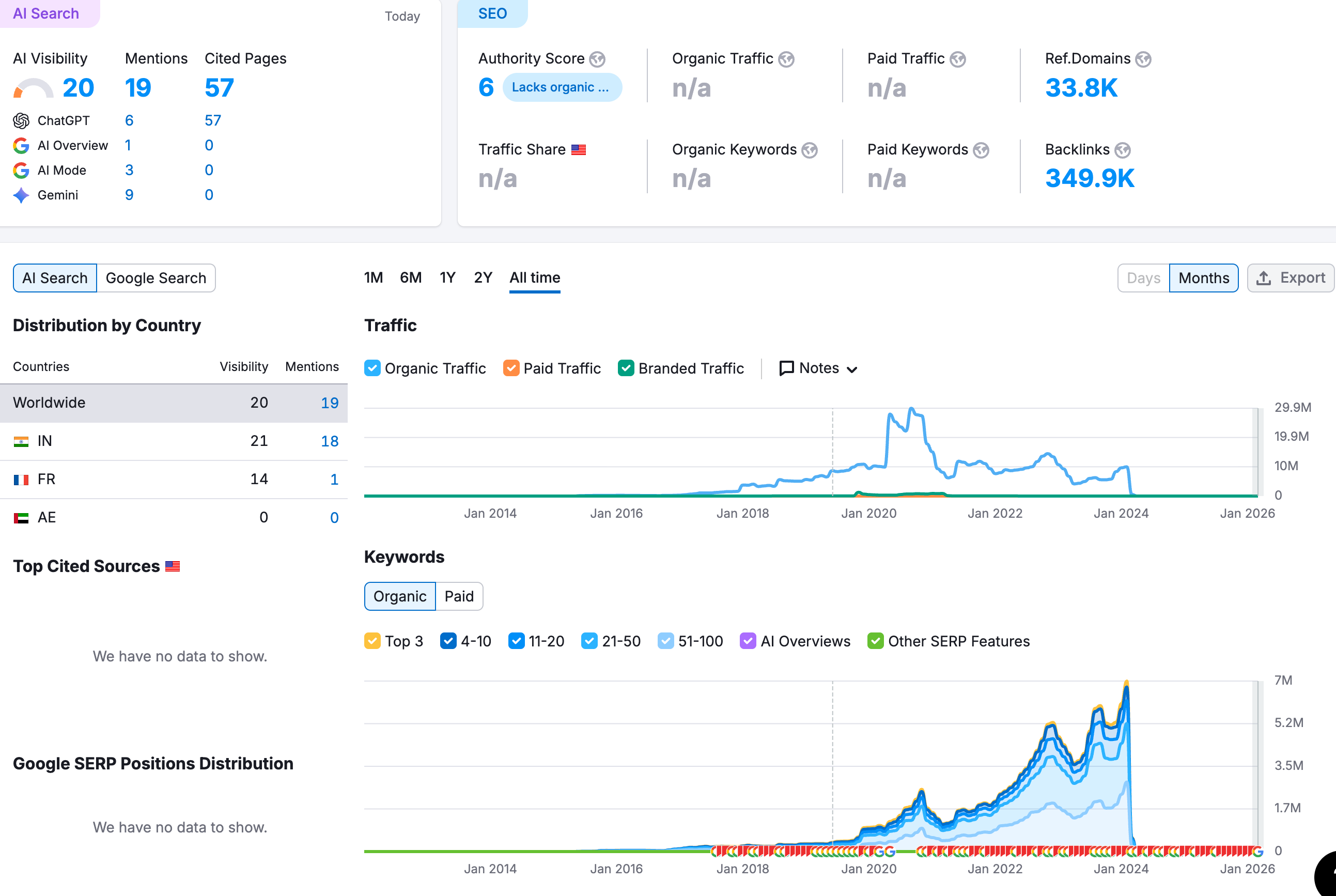
Task: Toggle the Branded Traffic checkbox
Action: pos(626,368)
